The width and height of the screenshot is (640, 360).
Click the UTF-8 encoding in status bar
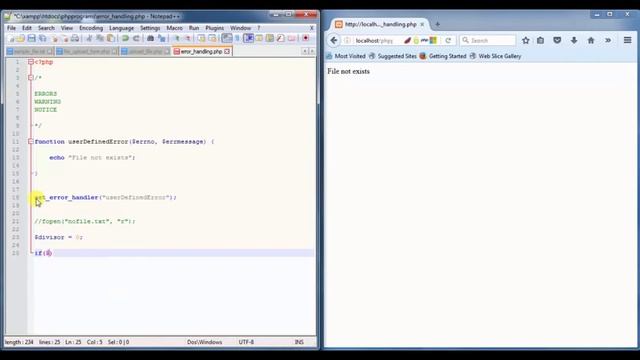pyautogui.click(x=246, y=342)
